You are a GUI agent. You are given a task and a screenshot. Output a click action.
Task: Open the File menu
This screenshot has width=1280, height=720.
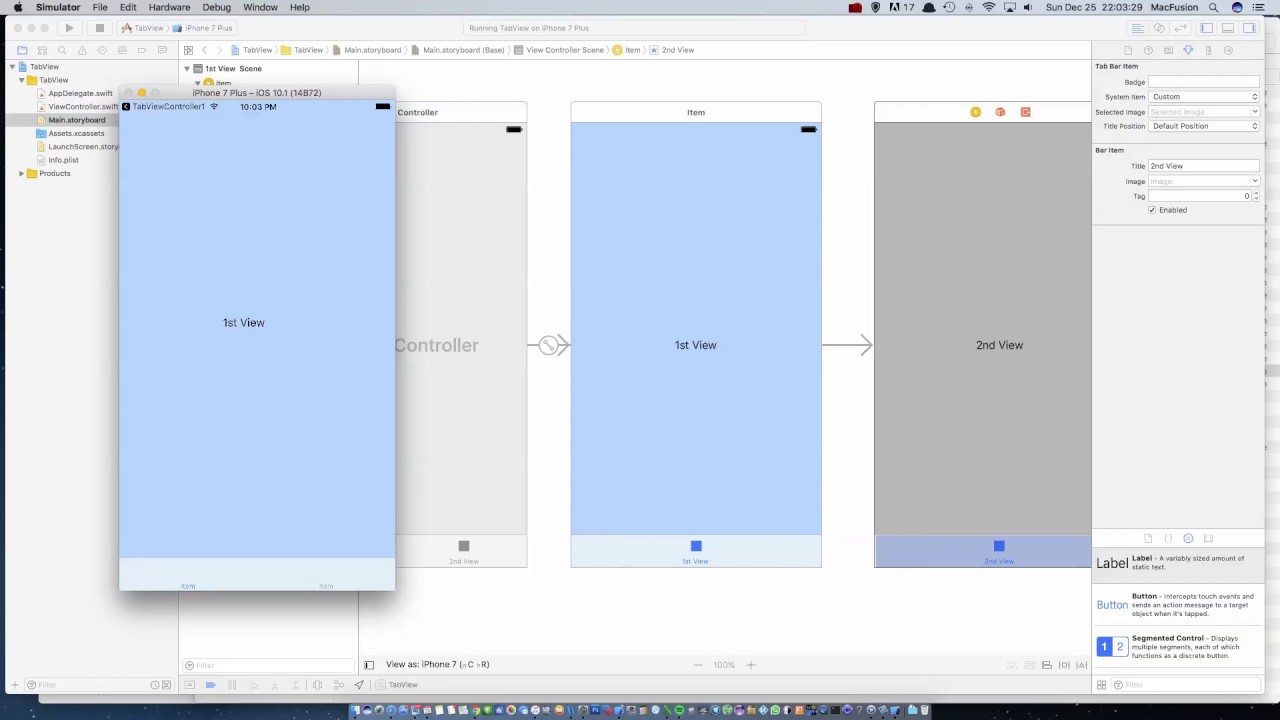(100, 7)
